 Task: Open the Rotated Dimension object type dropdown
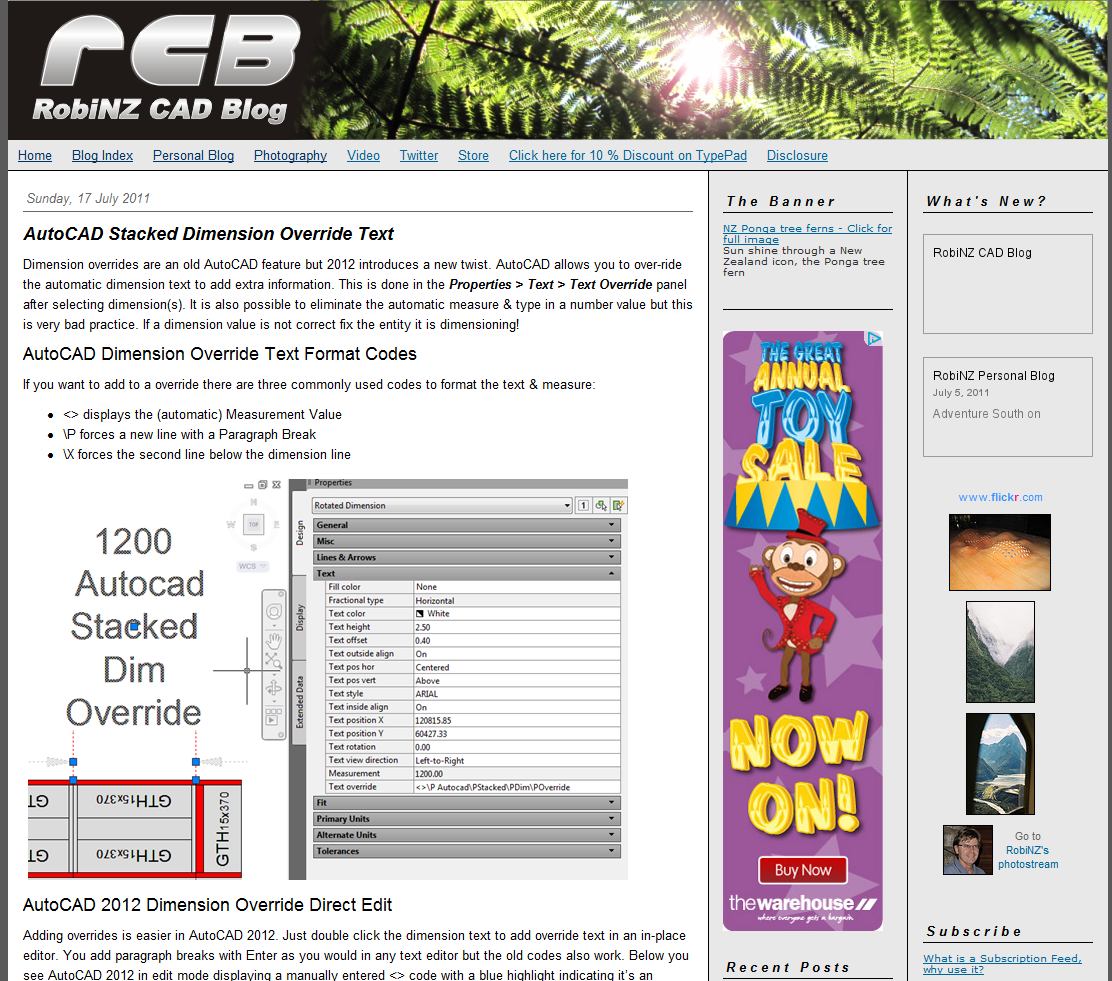tap(566, 505)
